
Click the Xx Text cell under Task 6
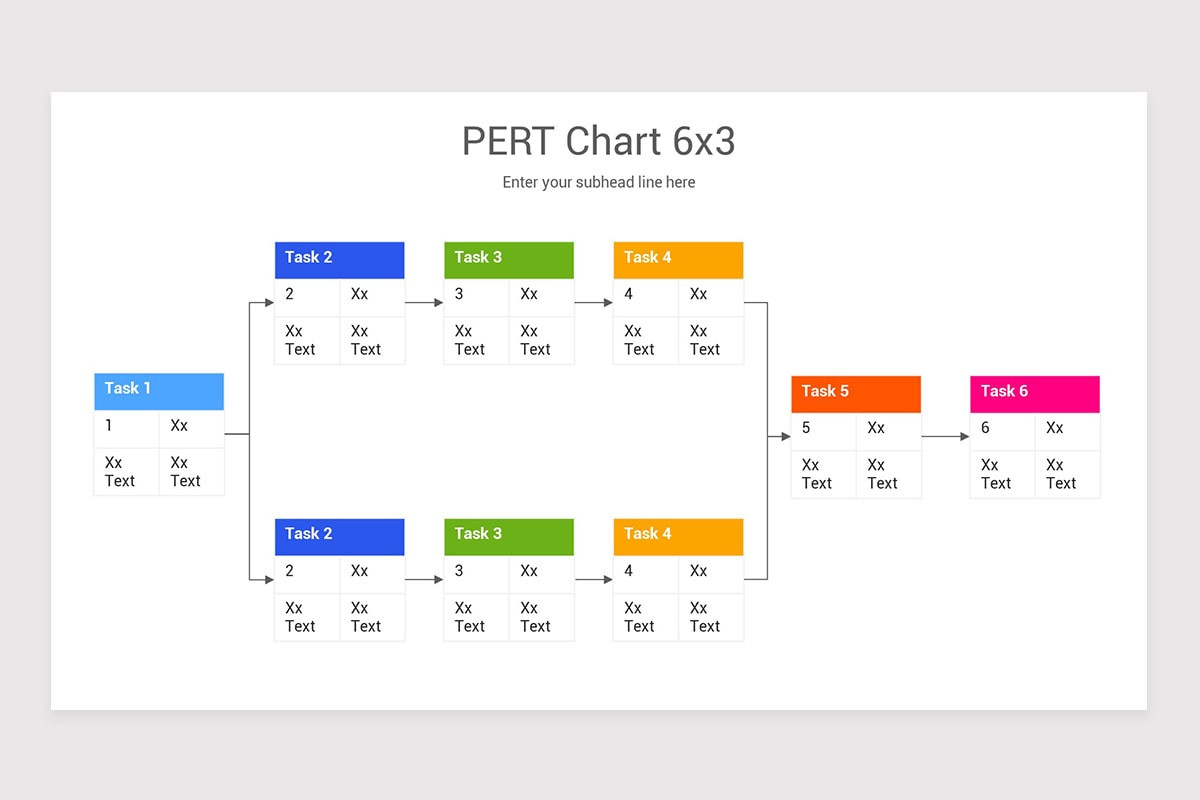click(1001, 472)
